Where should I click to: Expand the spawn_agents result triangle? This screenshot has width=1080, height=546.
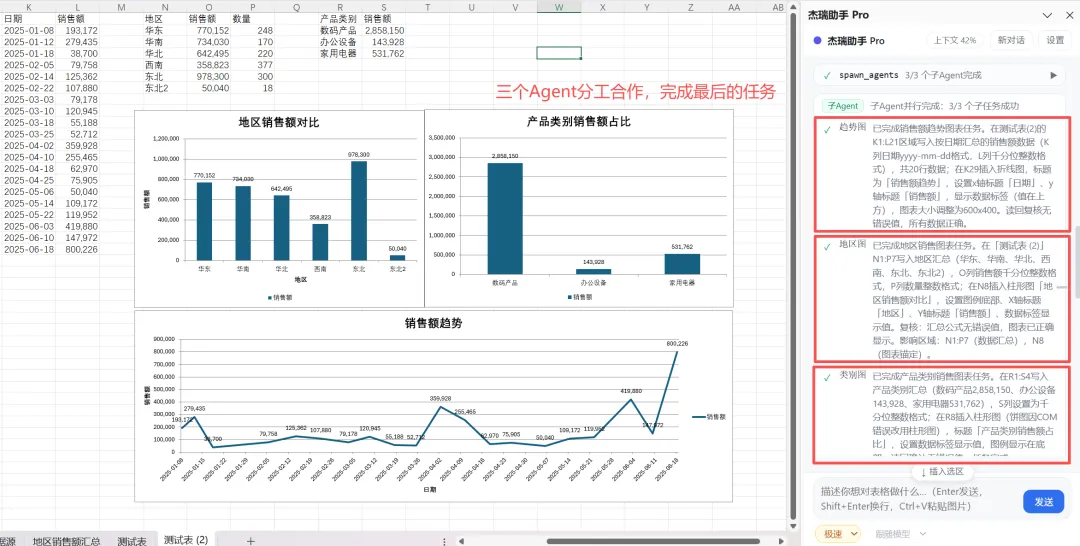point(1053,75)
